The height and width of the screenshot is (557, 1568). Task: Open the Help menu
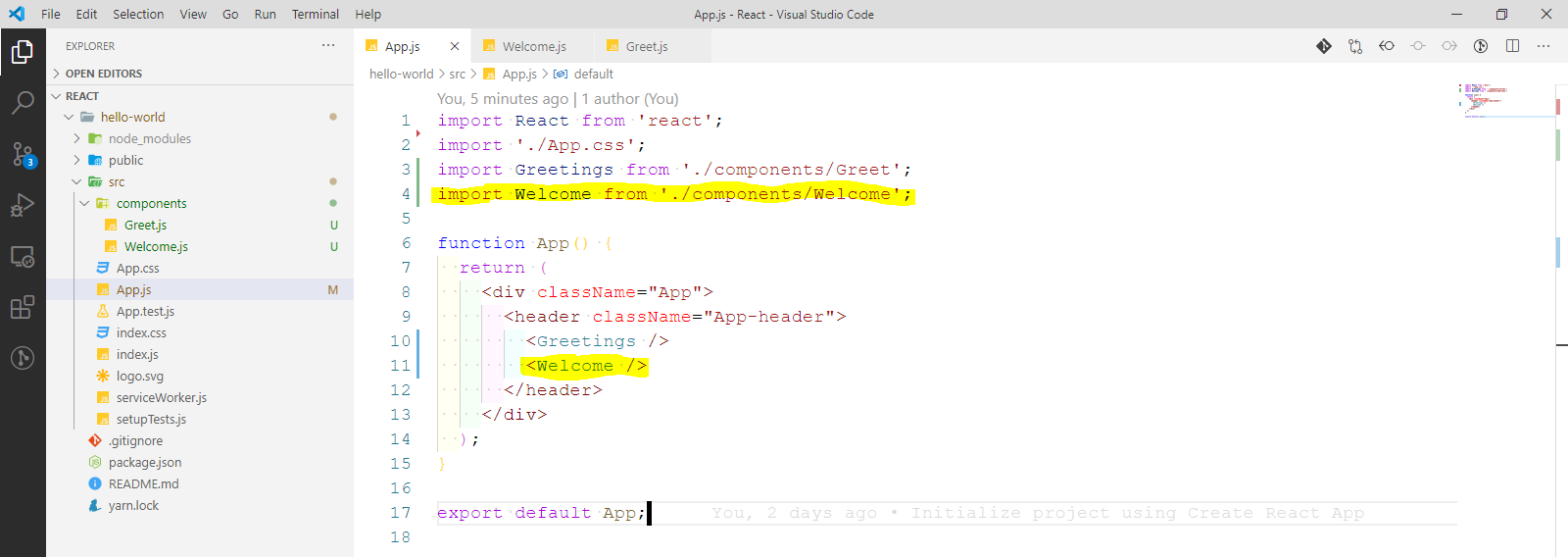tap(367, 14)
